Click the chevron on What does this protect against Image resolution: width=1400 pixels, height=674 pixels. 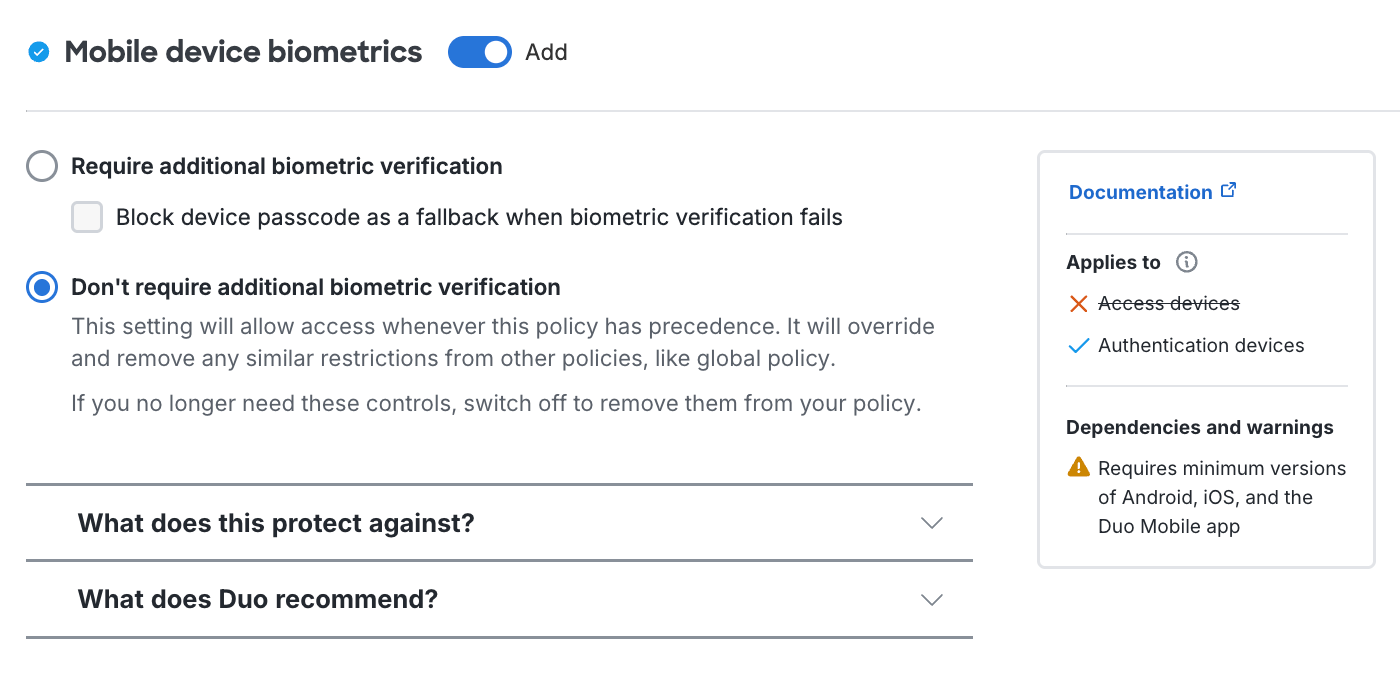931,523
